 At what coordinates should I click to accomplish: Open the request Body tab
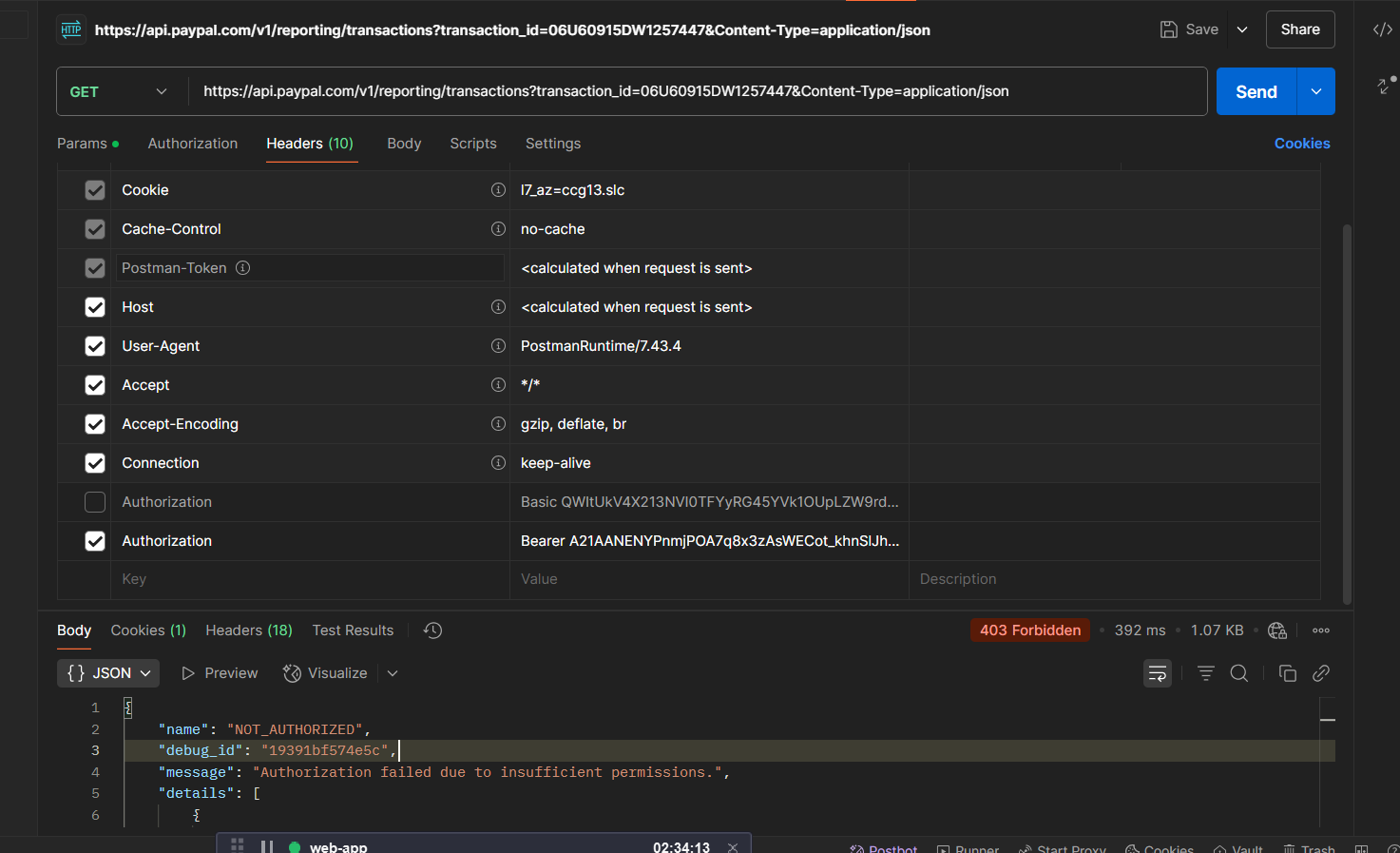pyautogui.click(x=404, y=144)
